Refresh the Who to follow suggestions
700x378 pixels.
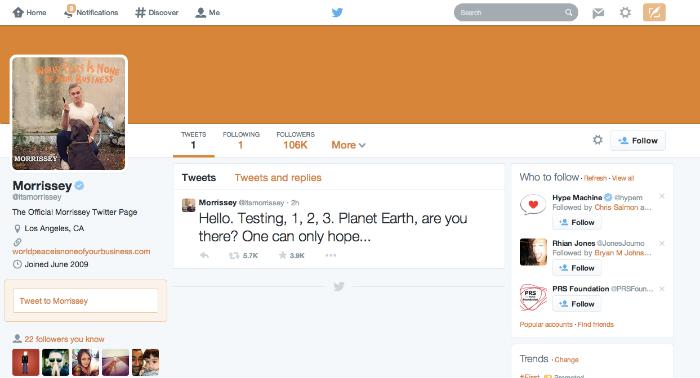pyautogui.click(x=595, y=179)
